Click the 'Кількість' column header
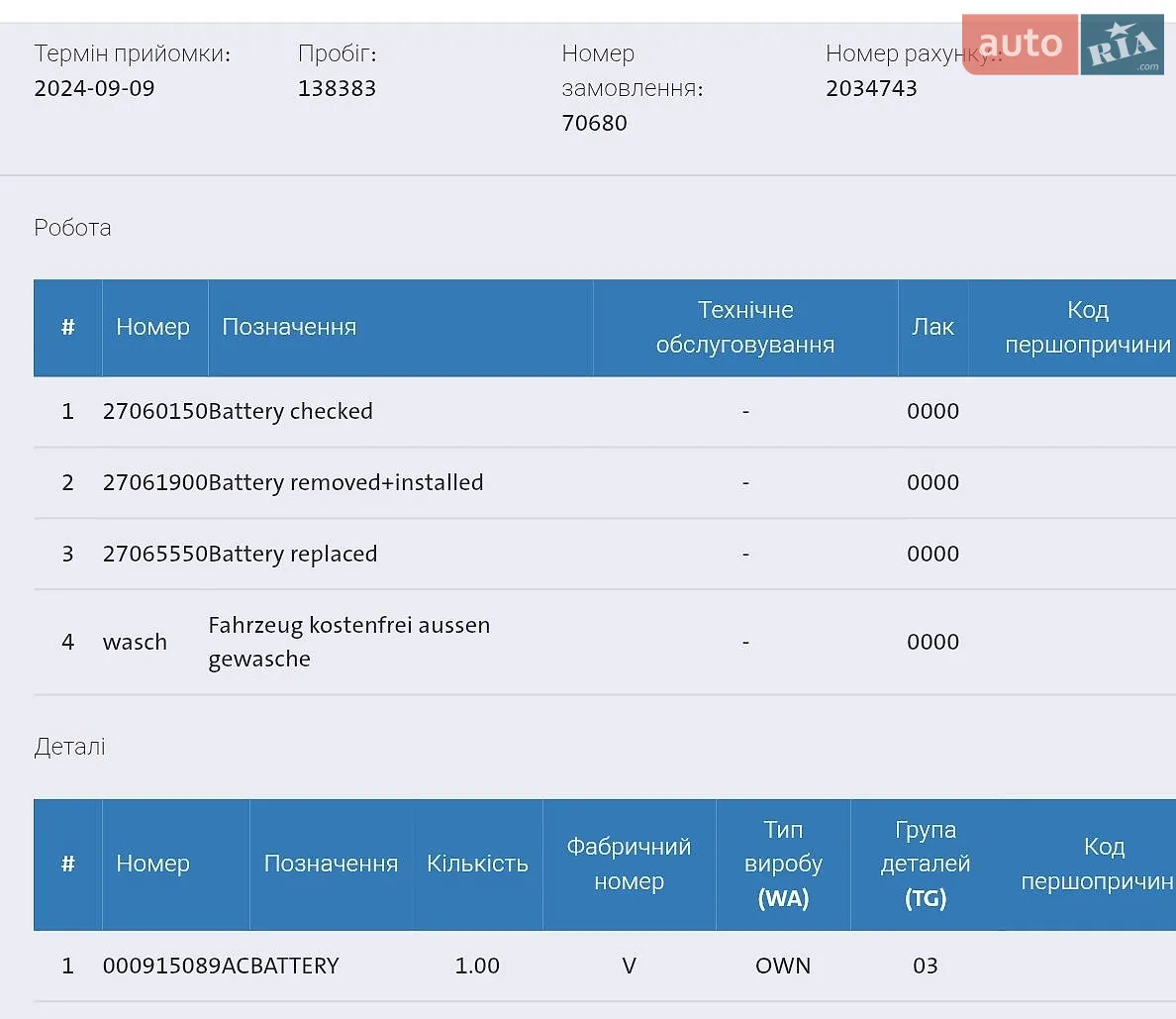The height and width of the screenshot is (1019, 1176). coord(478,864)
